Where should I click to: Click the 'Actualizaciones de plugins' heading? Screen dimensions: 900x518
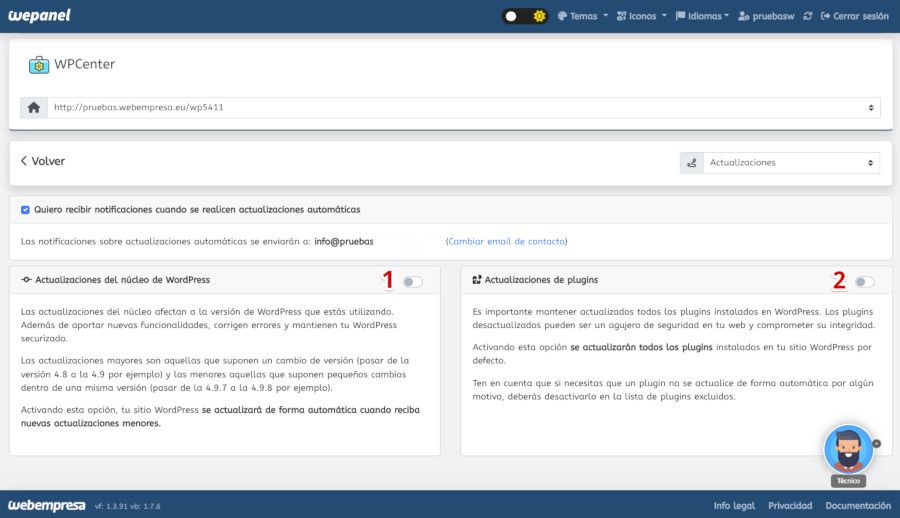click(541, 280)
